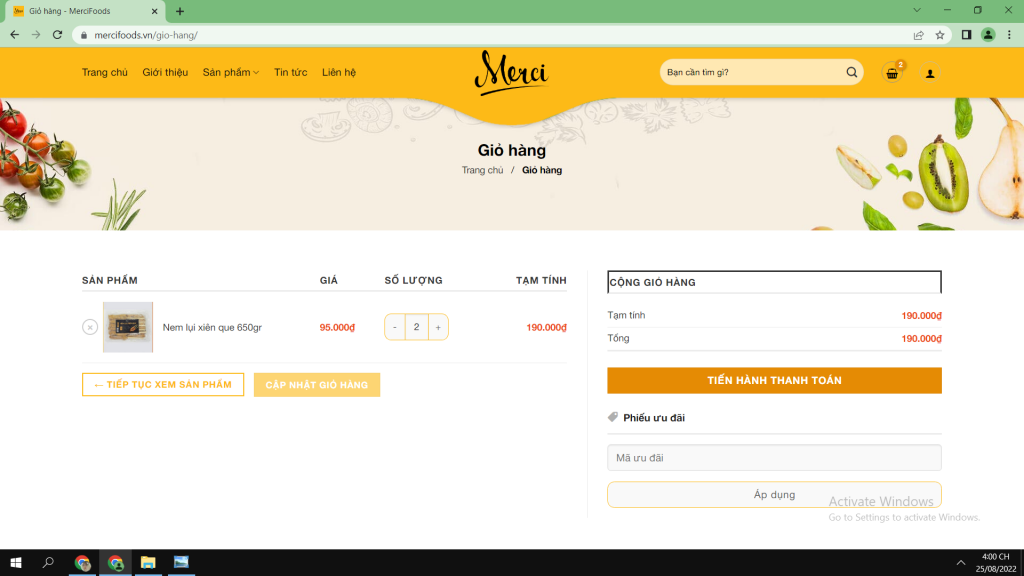Open File Explorer from taskbar
This screenshot has height=576, width=1024.
[148, 563]
